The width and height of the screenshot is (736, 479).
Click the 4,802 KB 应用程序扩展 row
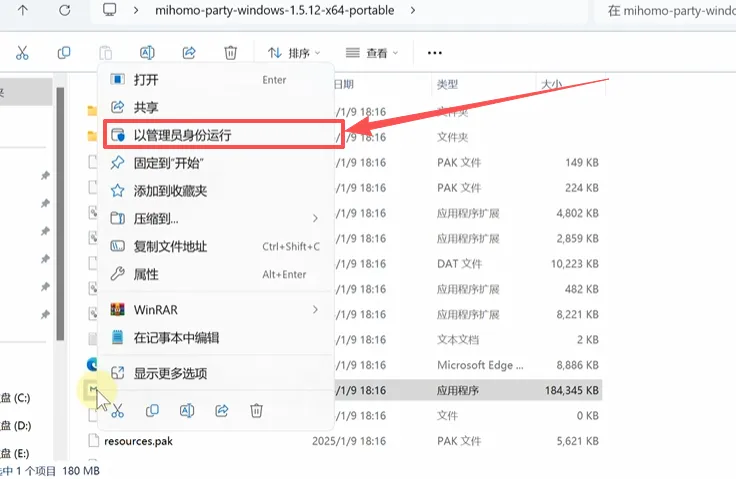coord(468,213)
